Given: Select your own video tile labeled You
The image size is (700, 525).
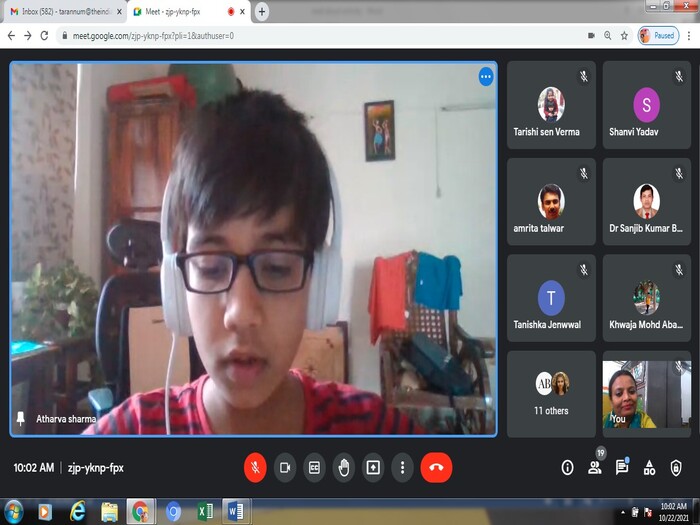Looking at the screenshot, I should pos(647,394).
